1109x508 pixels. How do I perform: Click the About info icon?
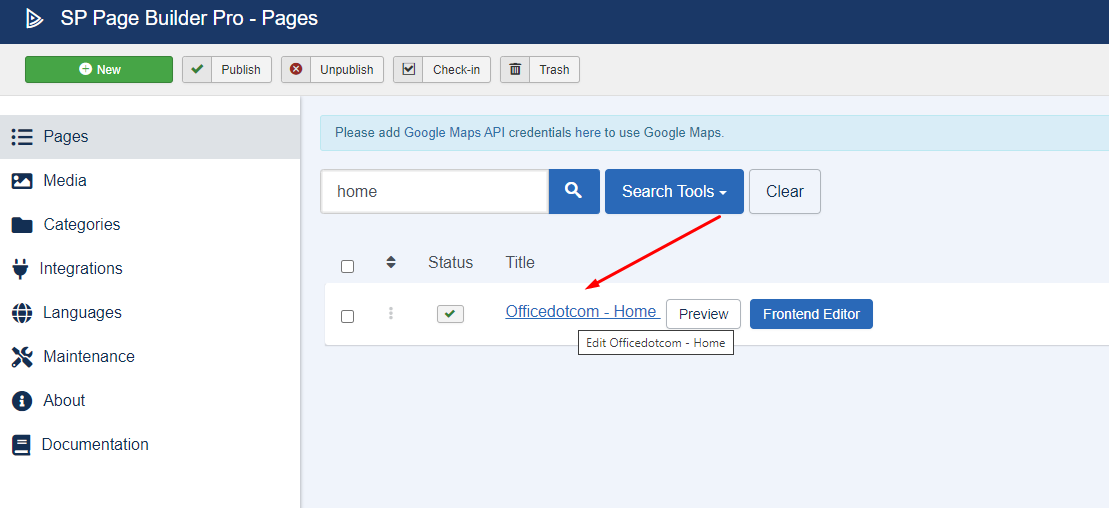[x=22, y=400]
